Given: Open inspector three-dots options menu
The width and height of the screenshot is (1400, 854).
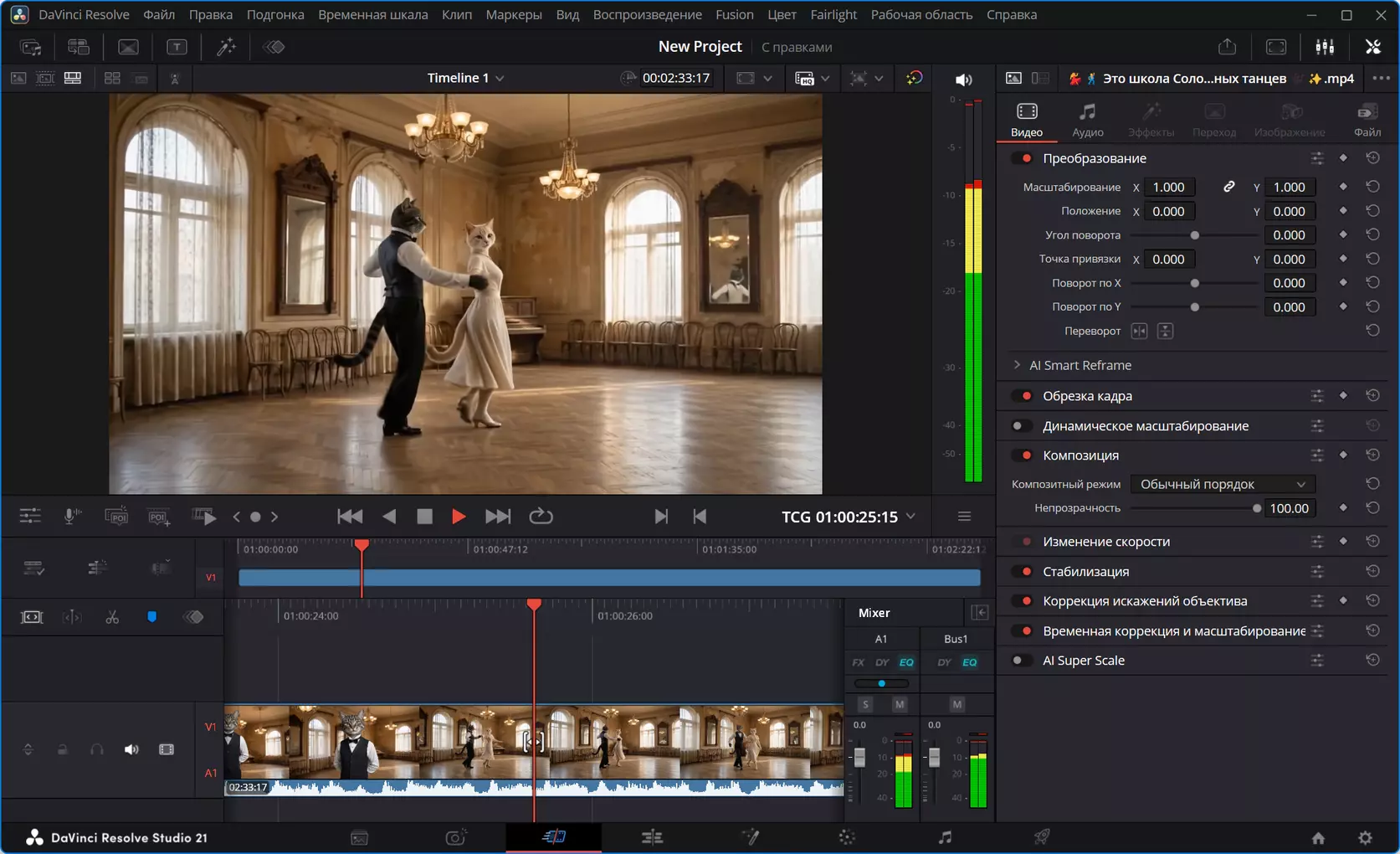Looking at the screenshot, I should point(1381,78).
